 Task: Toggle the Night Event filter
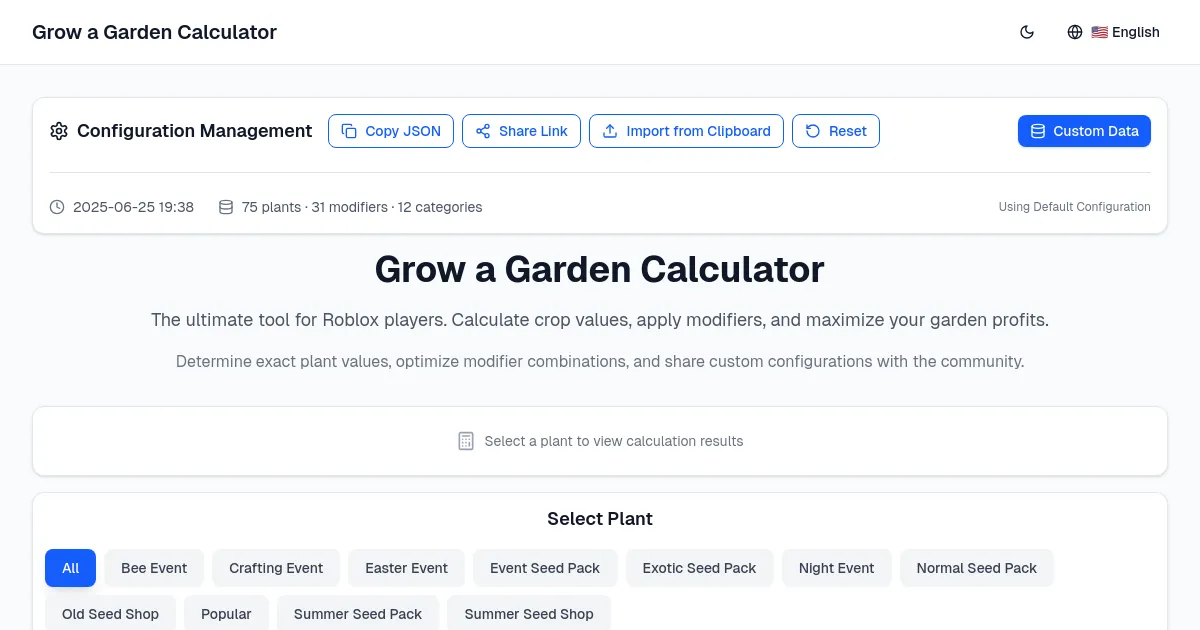click(x=837, y=567)
